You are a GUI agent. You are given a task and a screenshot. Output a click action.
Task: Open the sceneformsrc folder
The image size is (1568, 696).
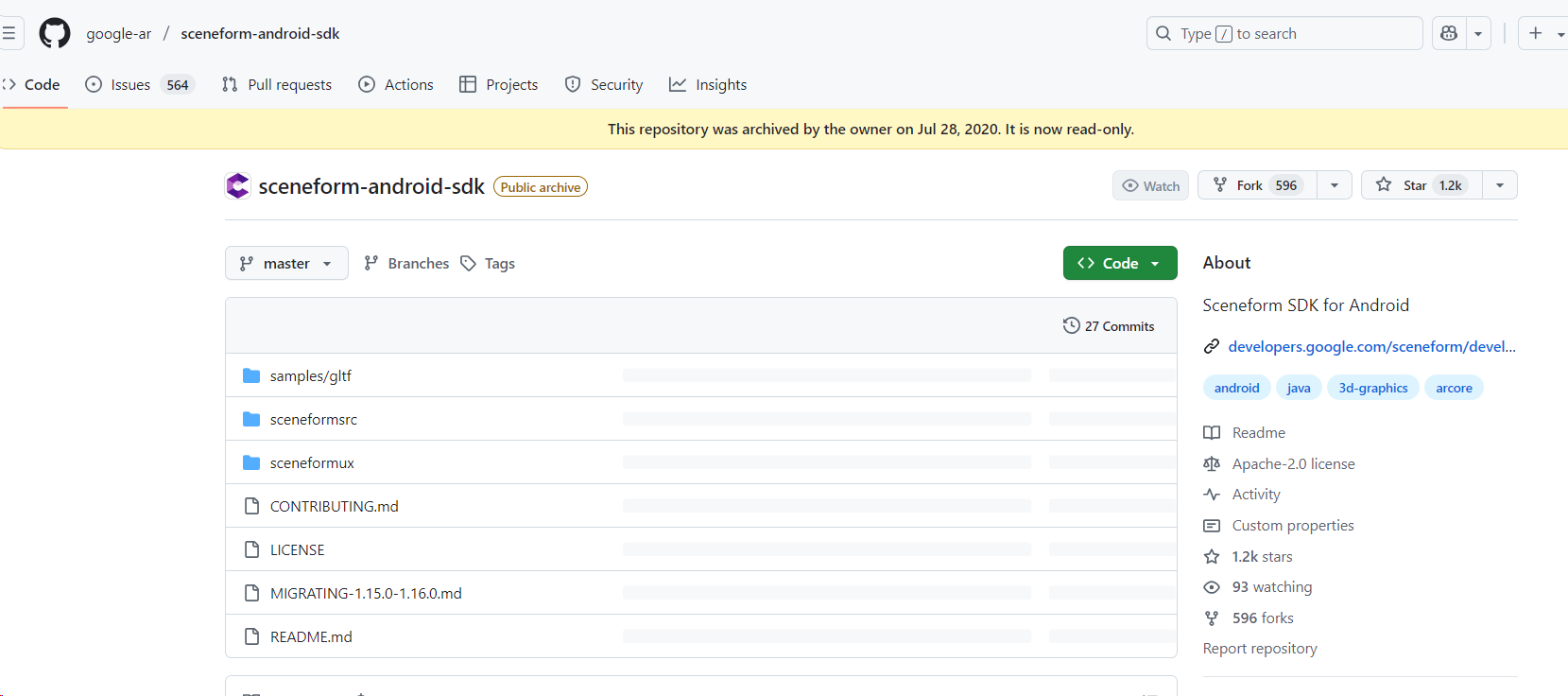[314, 419]
